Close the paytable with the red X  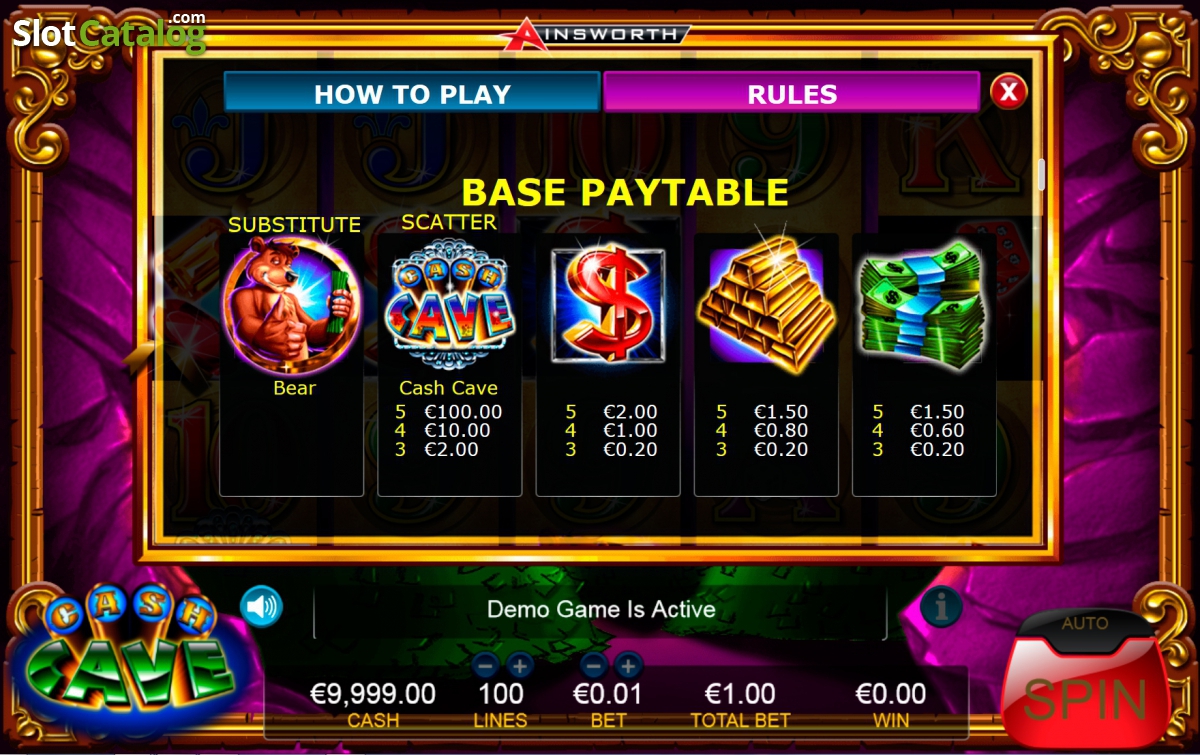click(1009, 92)
